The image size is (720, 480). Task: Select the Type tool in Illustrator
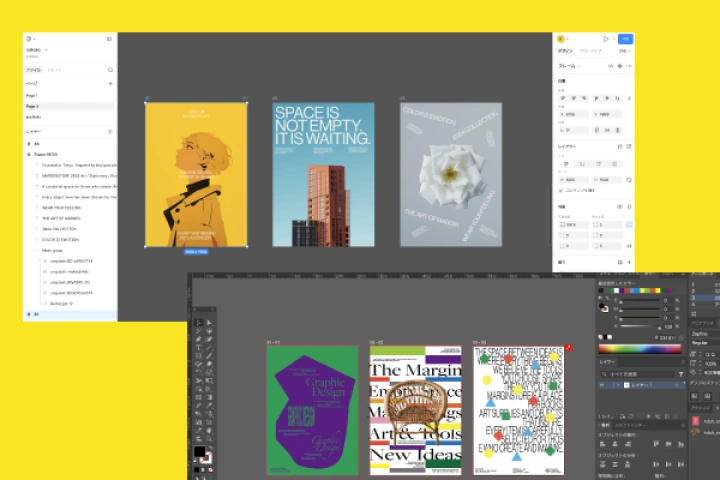[x=199, y=348]
